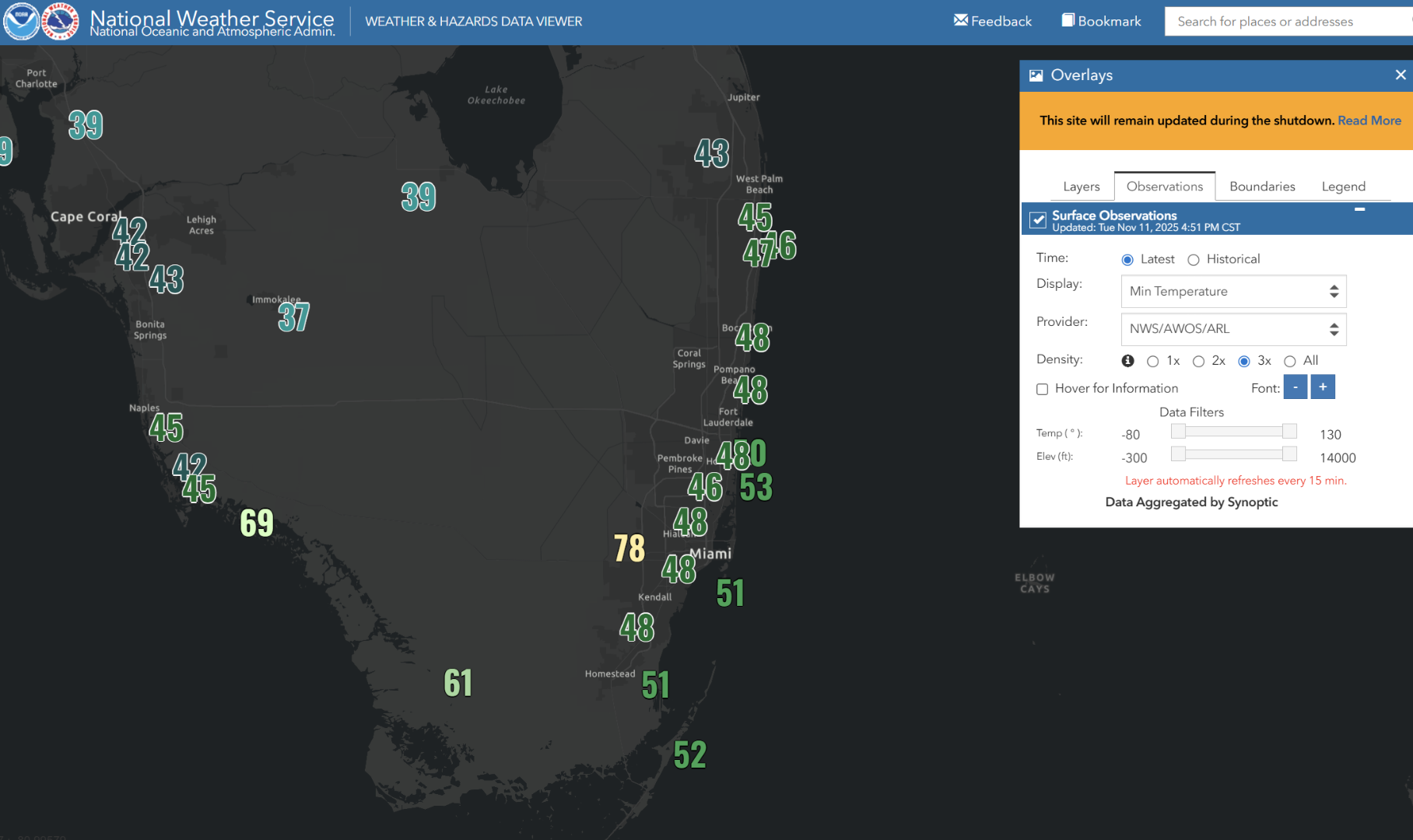
Task: Click the Overlays panel picture icon
Action: click(1036, 75)
